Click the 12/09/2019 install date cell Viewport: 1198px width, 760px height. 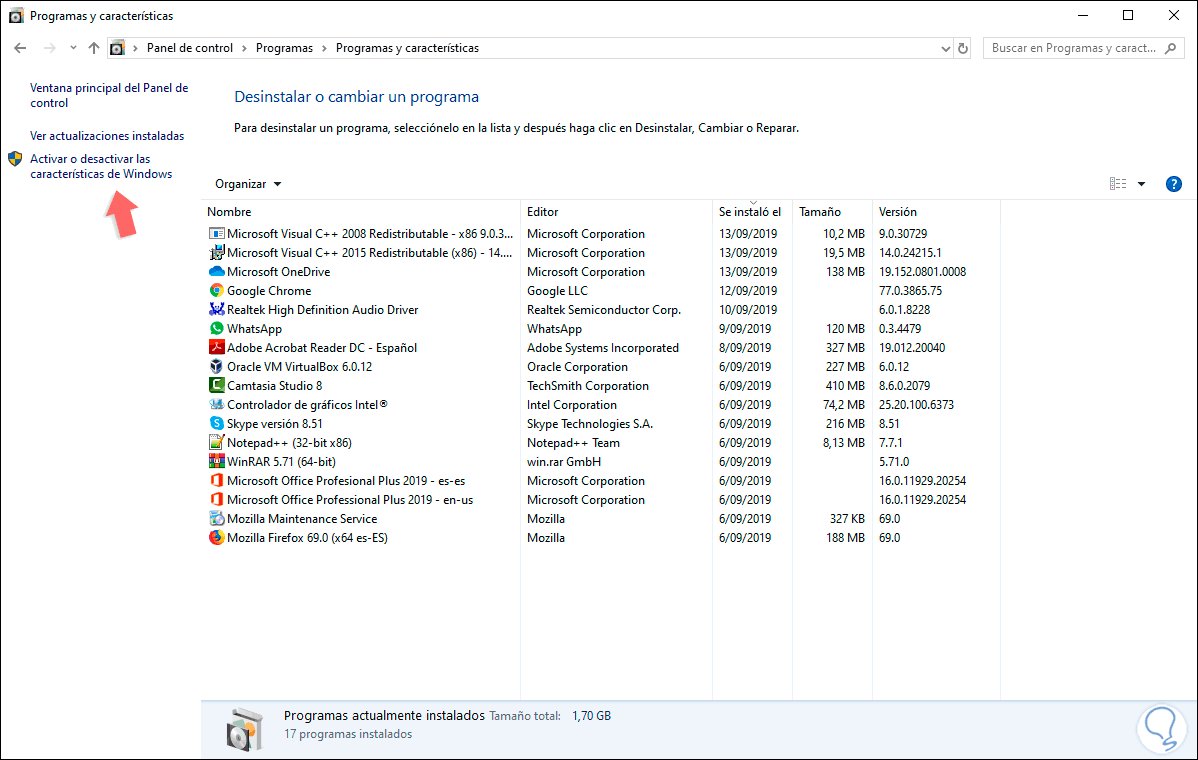[748, 291]
